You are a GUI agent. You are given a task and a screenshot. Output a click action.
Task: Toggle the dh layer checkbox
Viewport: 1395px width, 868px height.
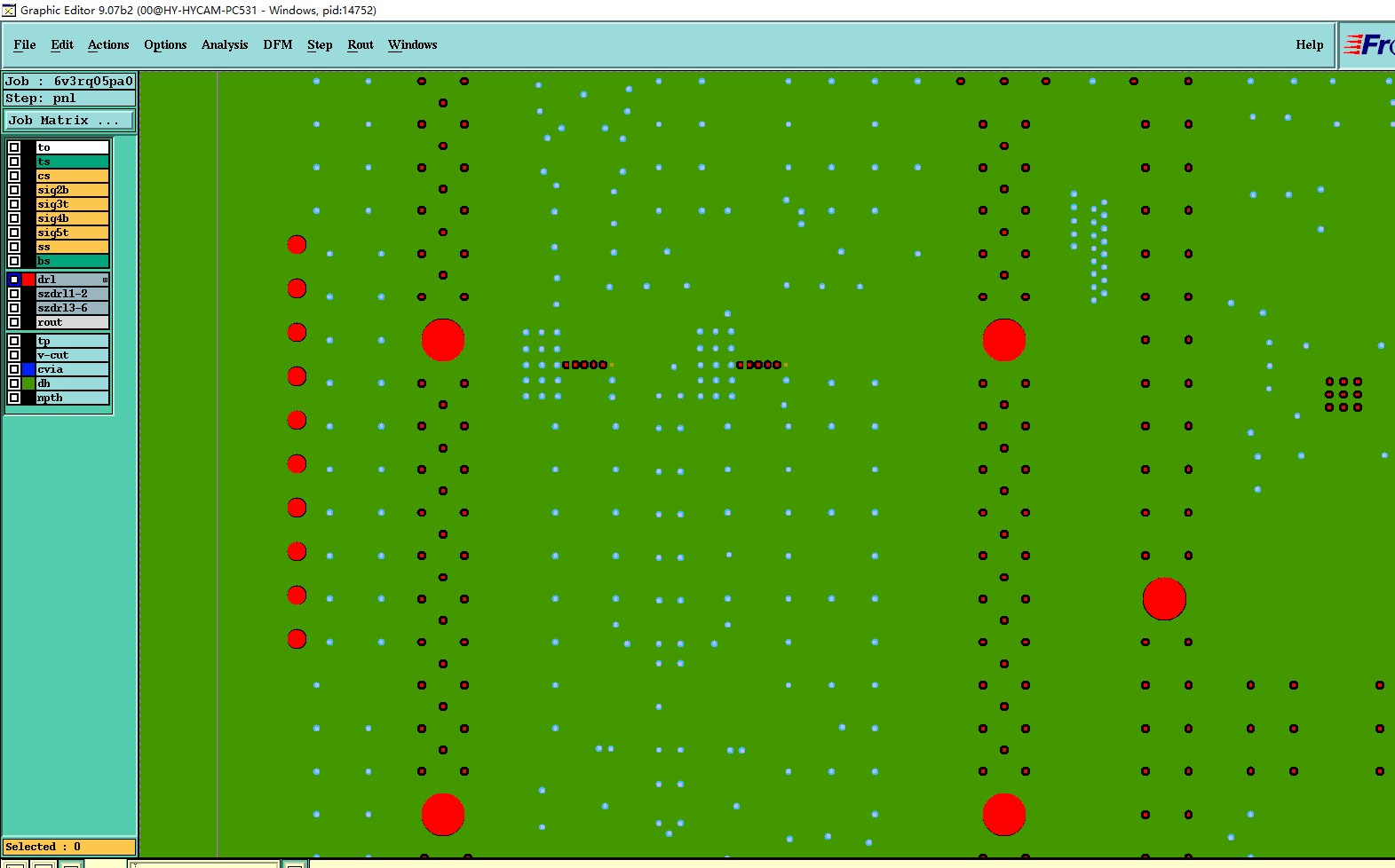pyautogui.click(x=14, y=383)
